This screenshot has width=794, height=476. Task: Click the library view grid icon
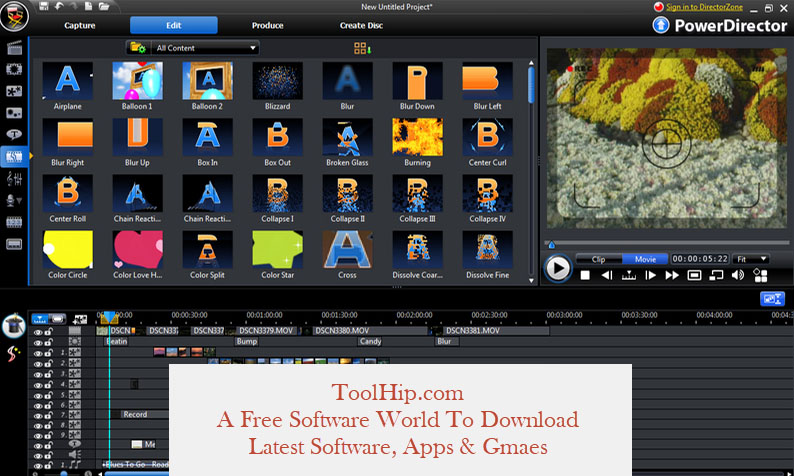pyautogui.click(x=363, y=48)
